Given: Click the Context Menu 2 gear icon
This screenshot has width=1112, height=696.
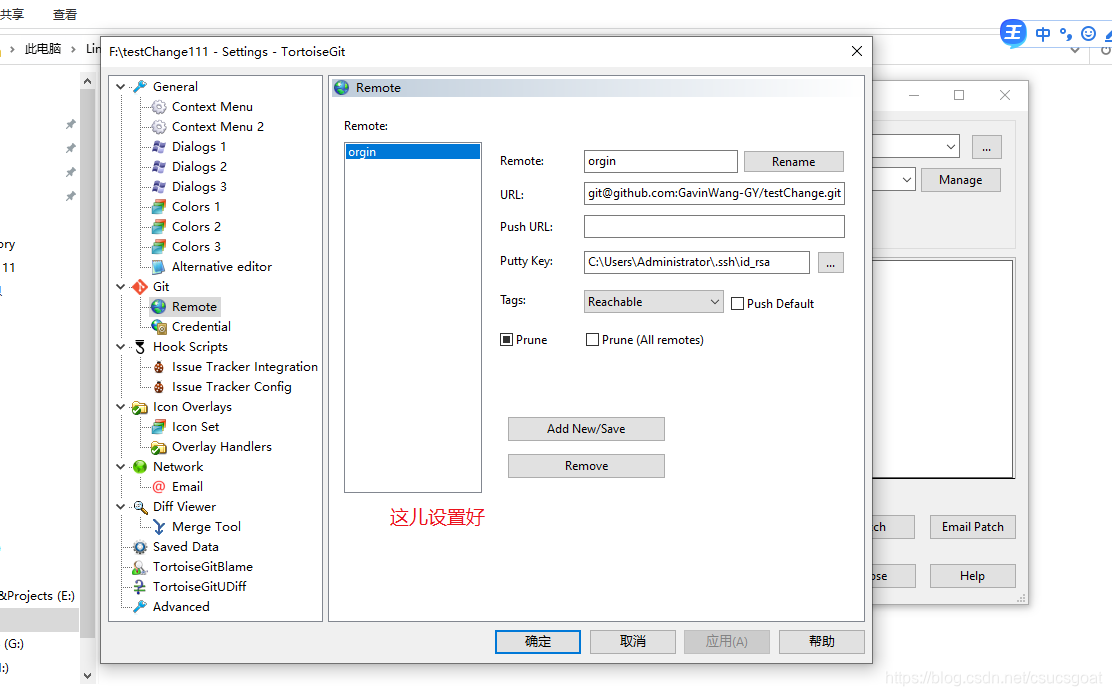Looking at the screenshot, I should [x=159, y=127].
